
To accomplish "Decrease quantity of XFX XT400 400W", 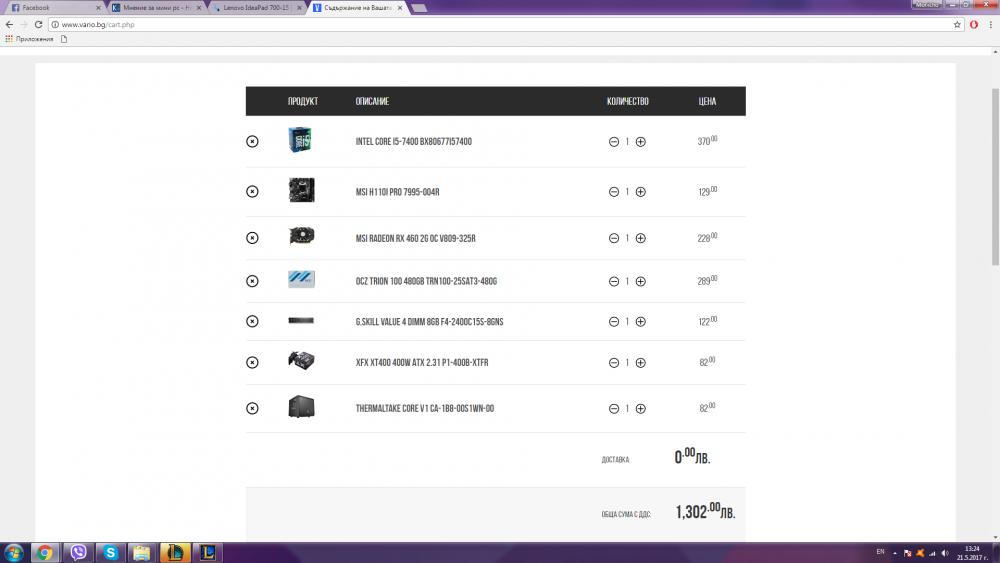I will point(614,362).
